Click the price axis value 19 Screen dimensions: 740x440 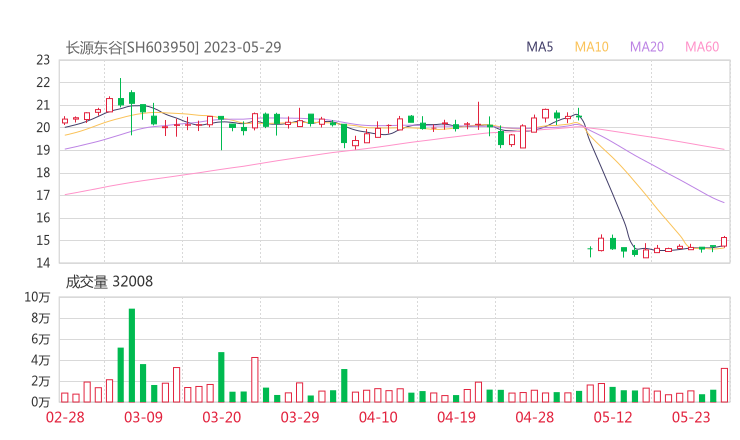tap(43, 150)
